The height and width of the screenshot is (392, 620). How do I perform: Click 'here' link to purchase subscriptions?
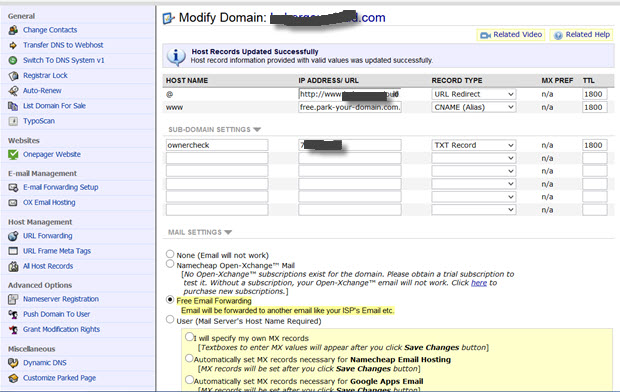click(479, 283)
